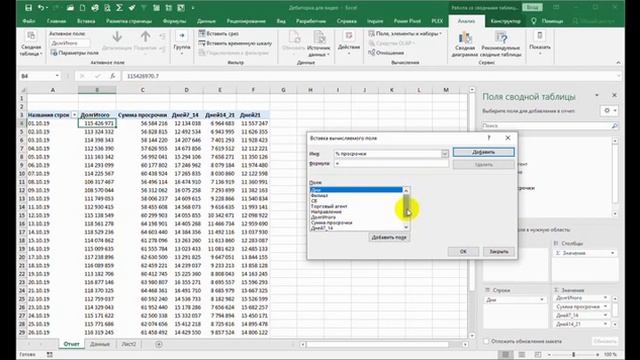The image size is (640, 360).
Task: Open Названия строк filter dropdown
Action: 74,115
